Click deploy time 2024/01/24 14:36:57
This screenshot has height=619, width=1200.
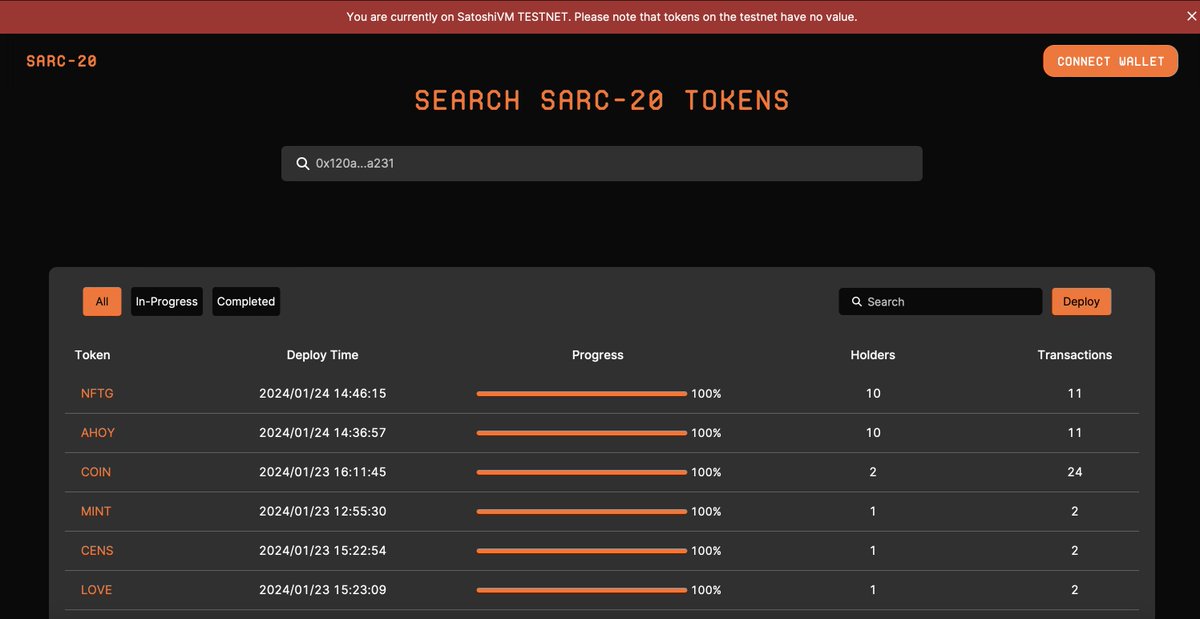(322, 433)
